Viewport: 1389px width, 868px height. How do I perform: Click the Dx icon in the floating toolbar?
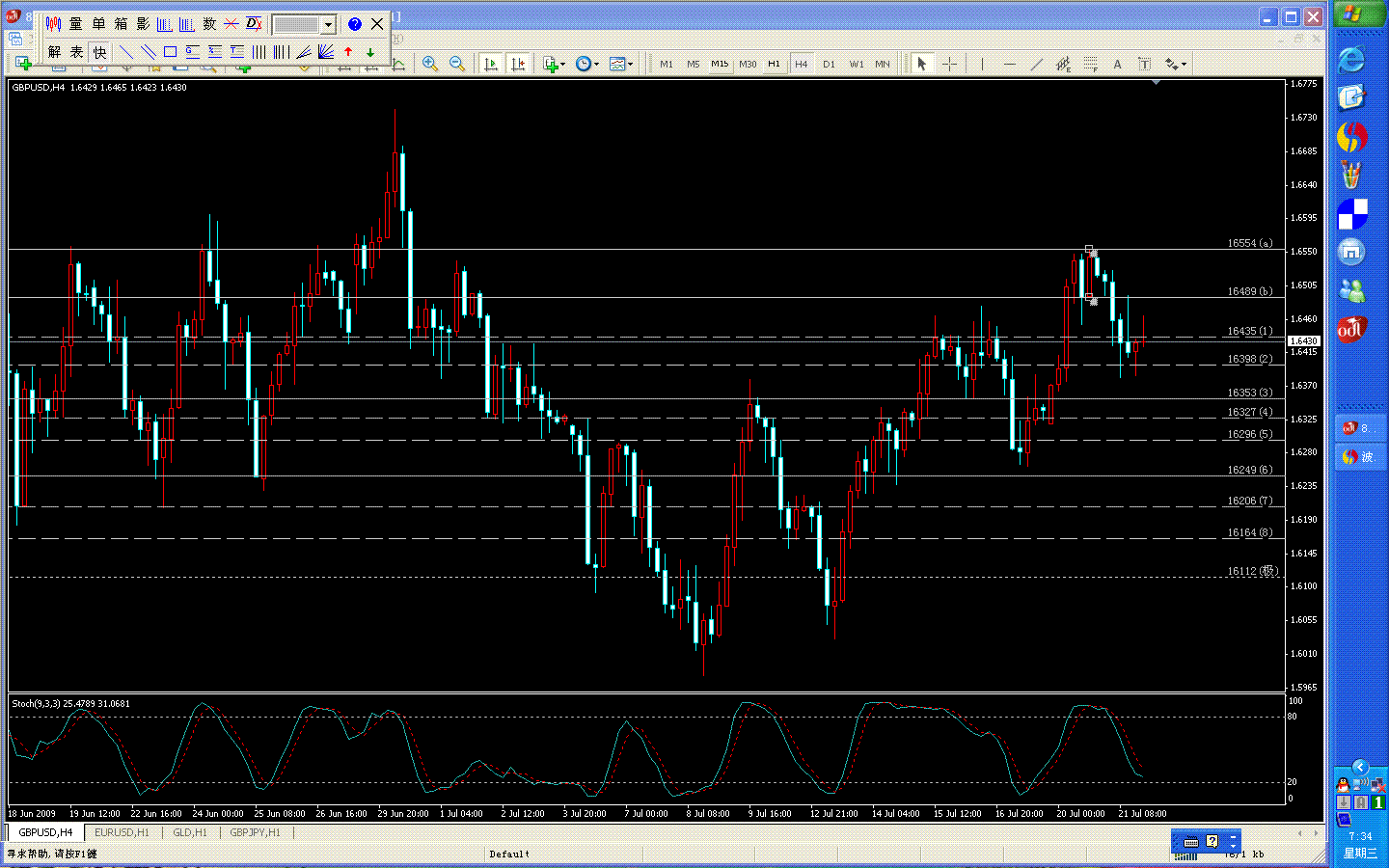coord(254,24)
